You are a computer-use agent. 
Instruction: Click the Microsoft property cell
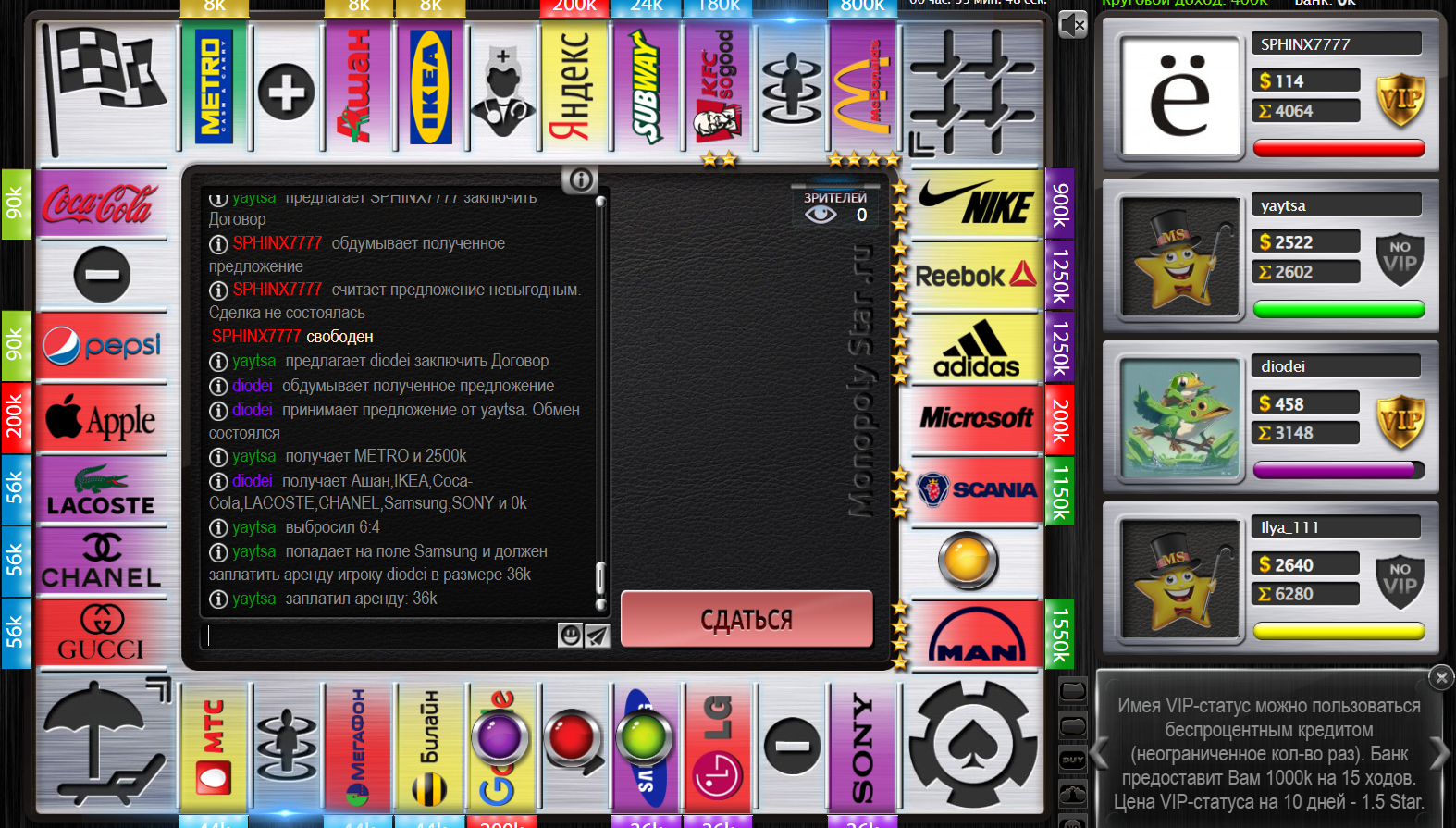(977, 419)
